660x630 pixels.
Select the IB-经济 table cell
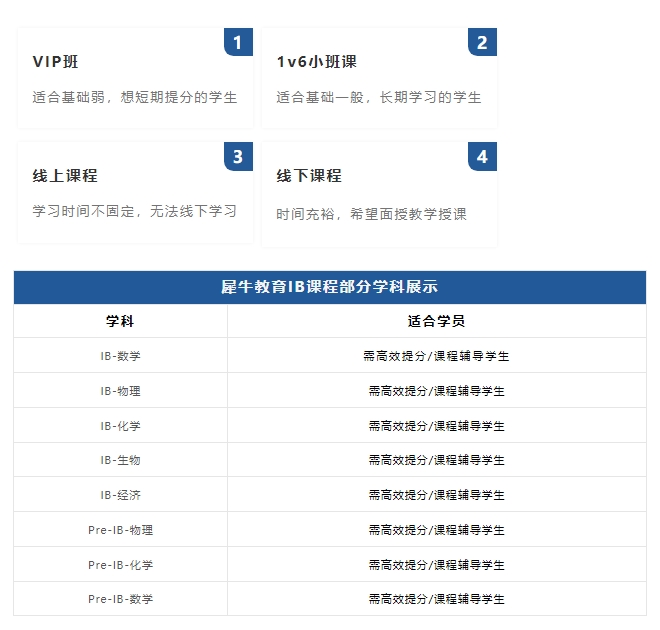[x=120, y=495]
